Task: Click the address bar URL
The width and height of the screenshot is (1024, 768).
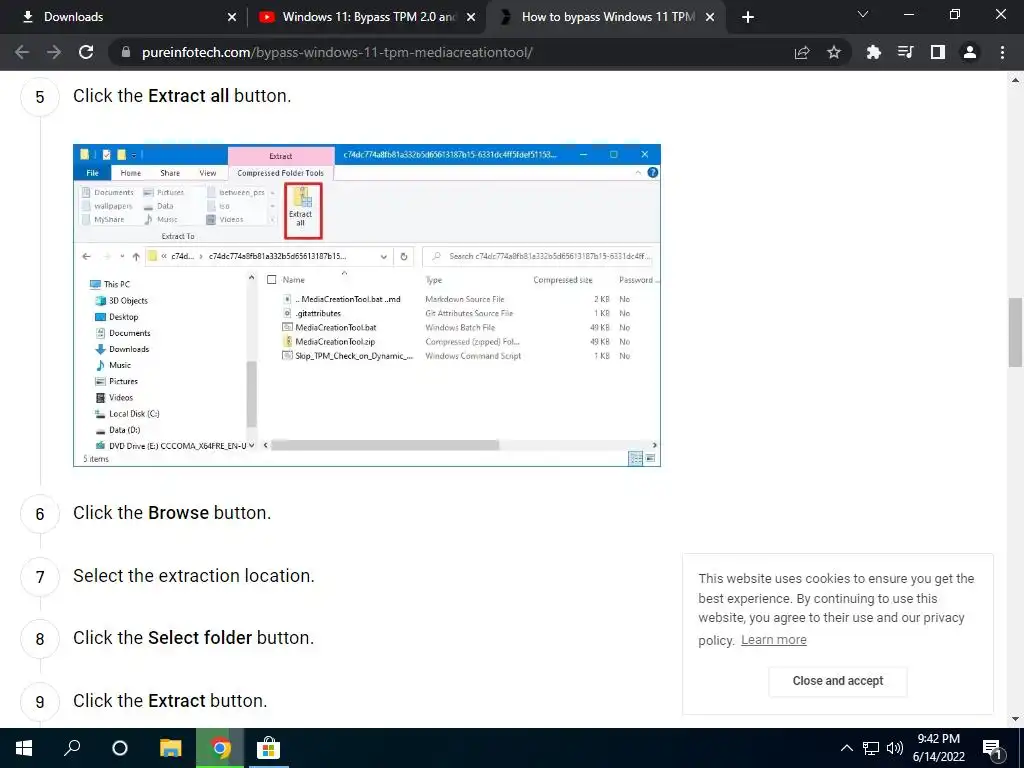Action: coord(337,52)
